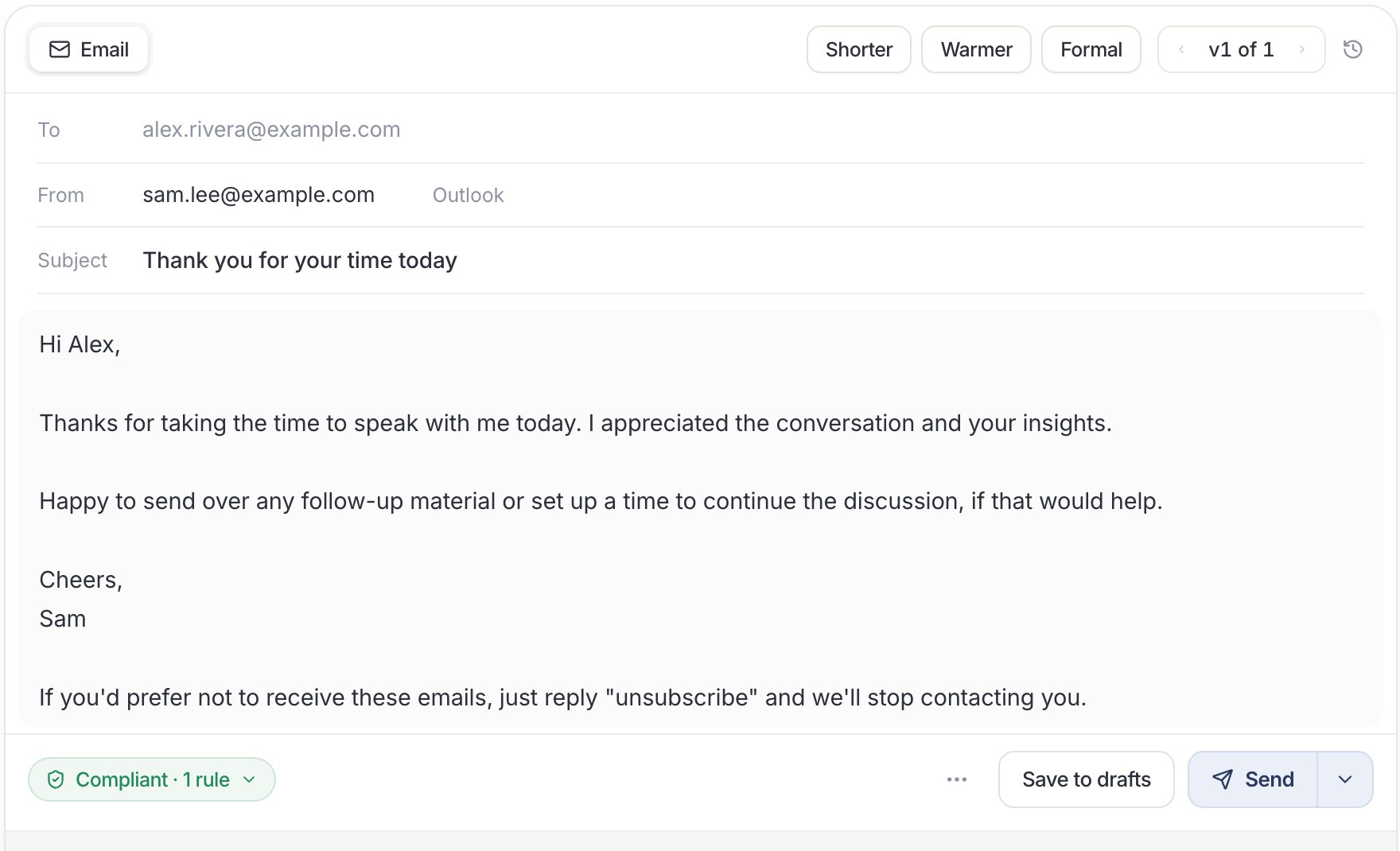Click the envelope icon in Email button
The width and height of the screenshot is (1400, 851).
tap(60, 49)
